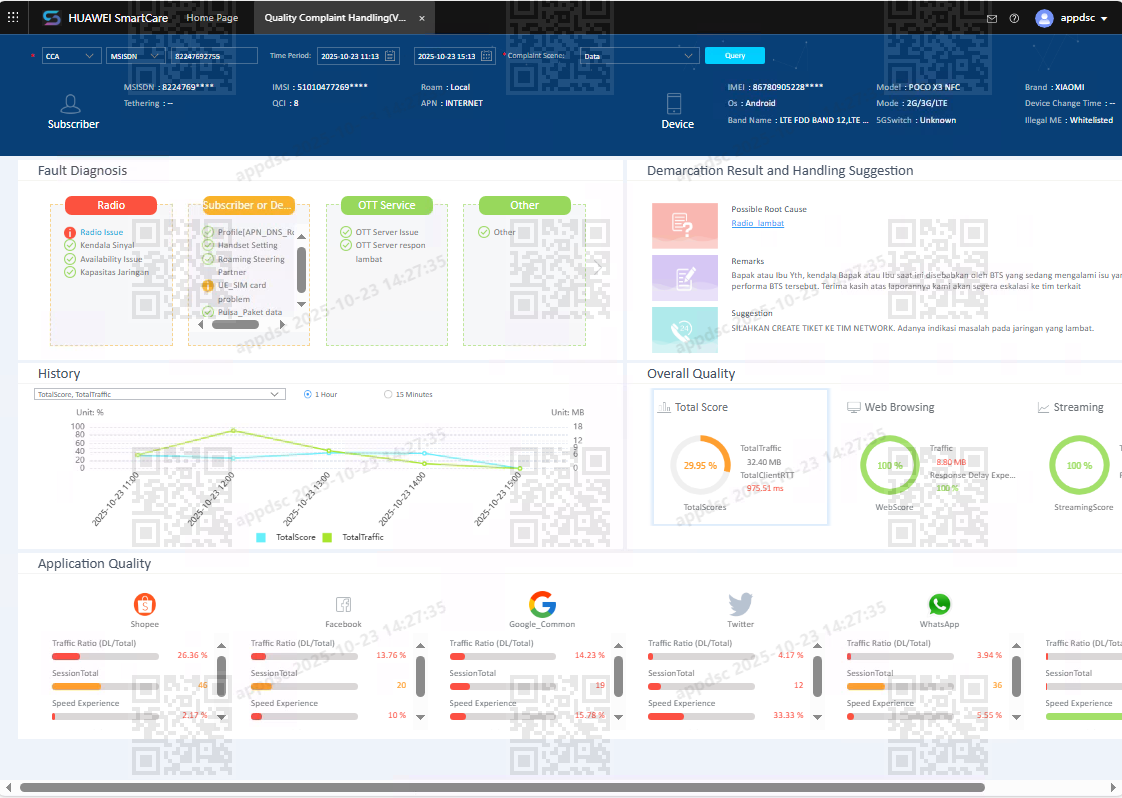Switch to the Home Page tab
The image size is (1122, 798).
pos(212,18)
